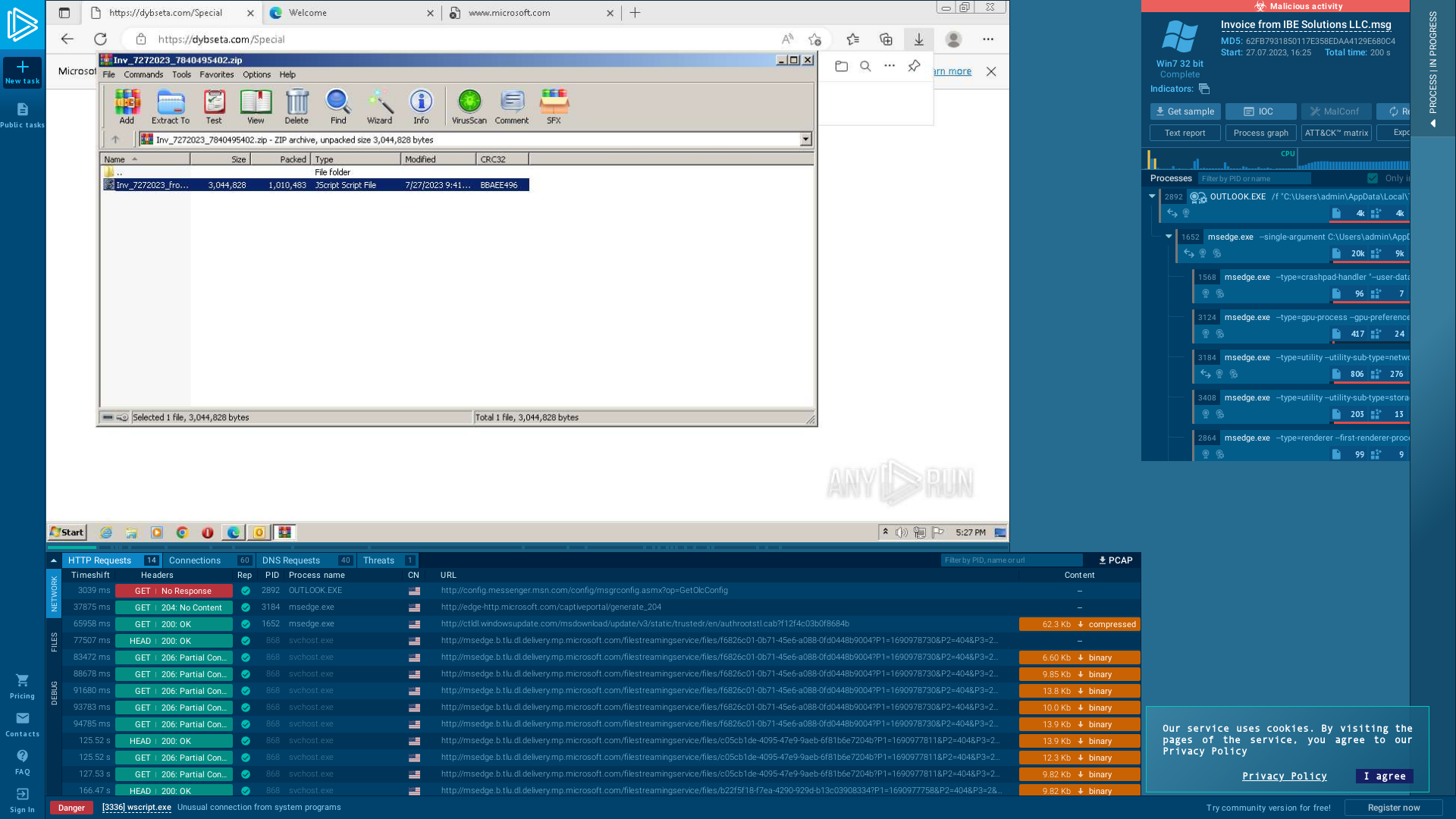Click WinRAR icon in Windows taskbar
1456x819 pixels.
click(x=284, y=532)
